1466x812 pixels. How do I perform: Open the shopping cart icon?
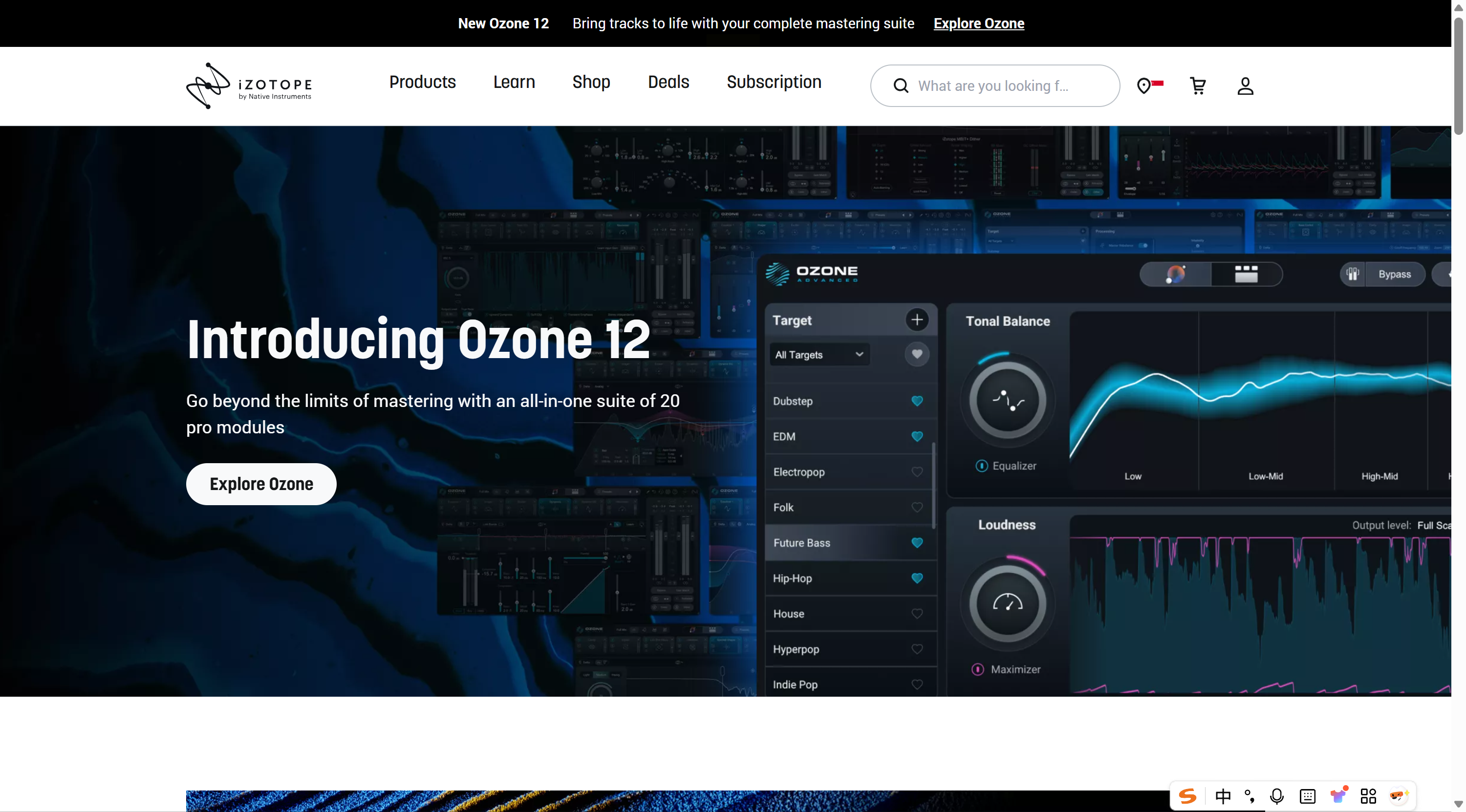[x=1198, y=86]
